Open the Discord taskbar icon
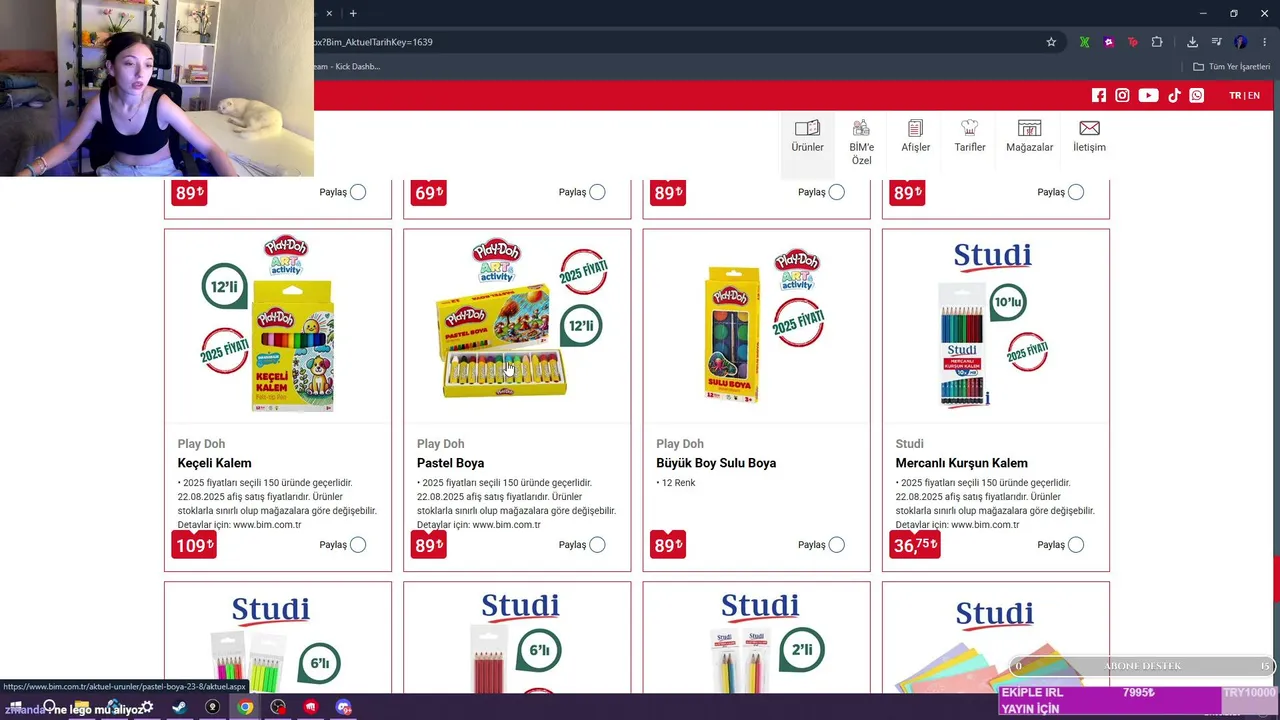This screenshot has width=1280, height=720. [x=344, y=707]
